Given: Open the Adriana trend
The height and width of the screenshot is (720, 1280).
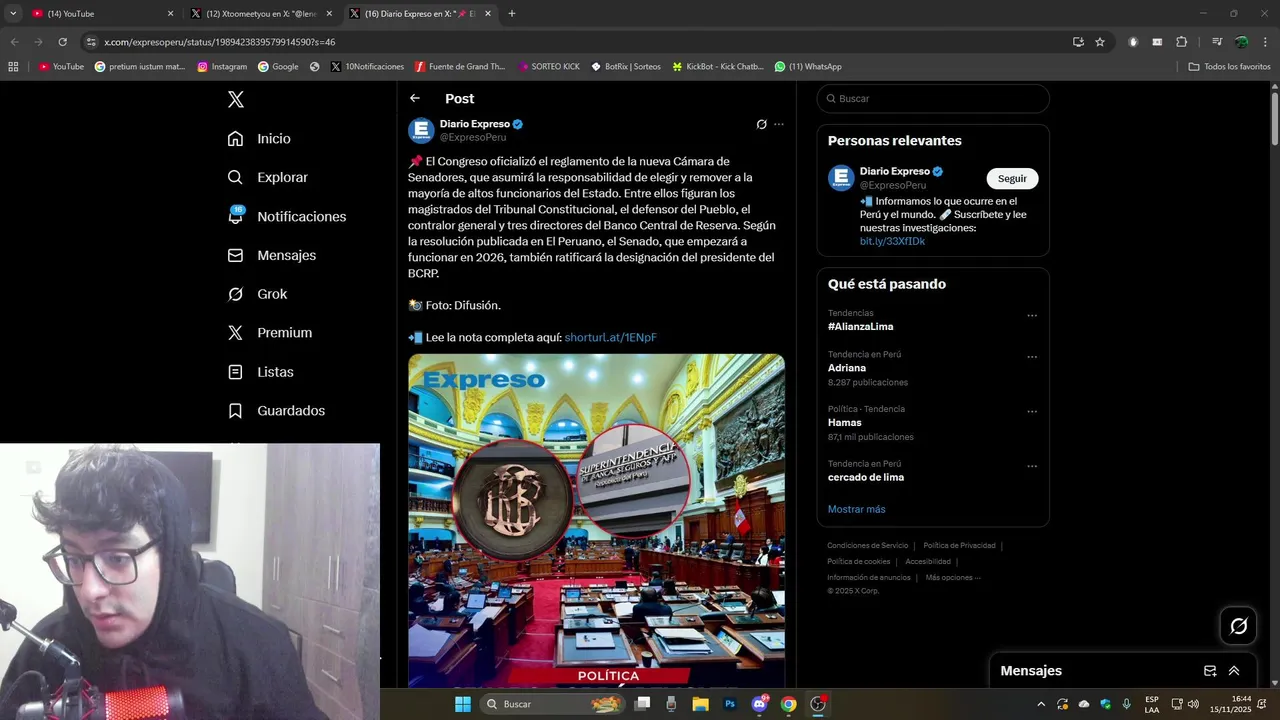Looking at the screenshot, I should [x=847, y=368].
